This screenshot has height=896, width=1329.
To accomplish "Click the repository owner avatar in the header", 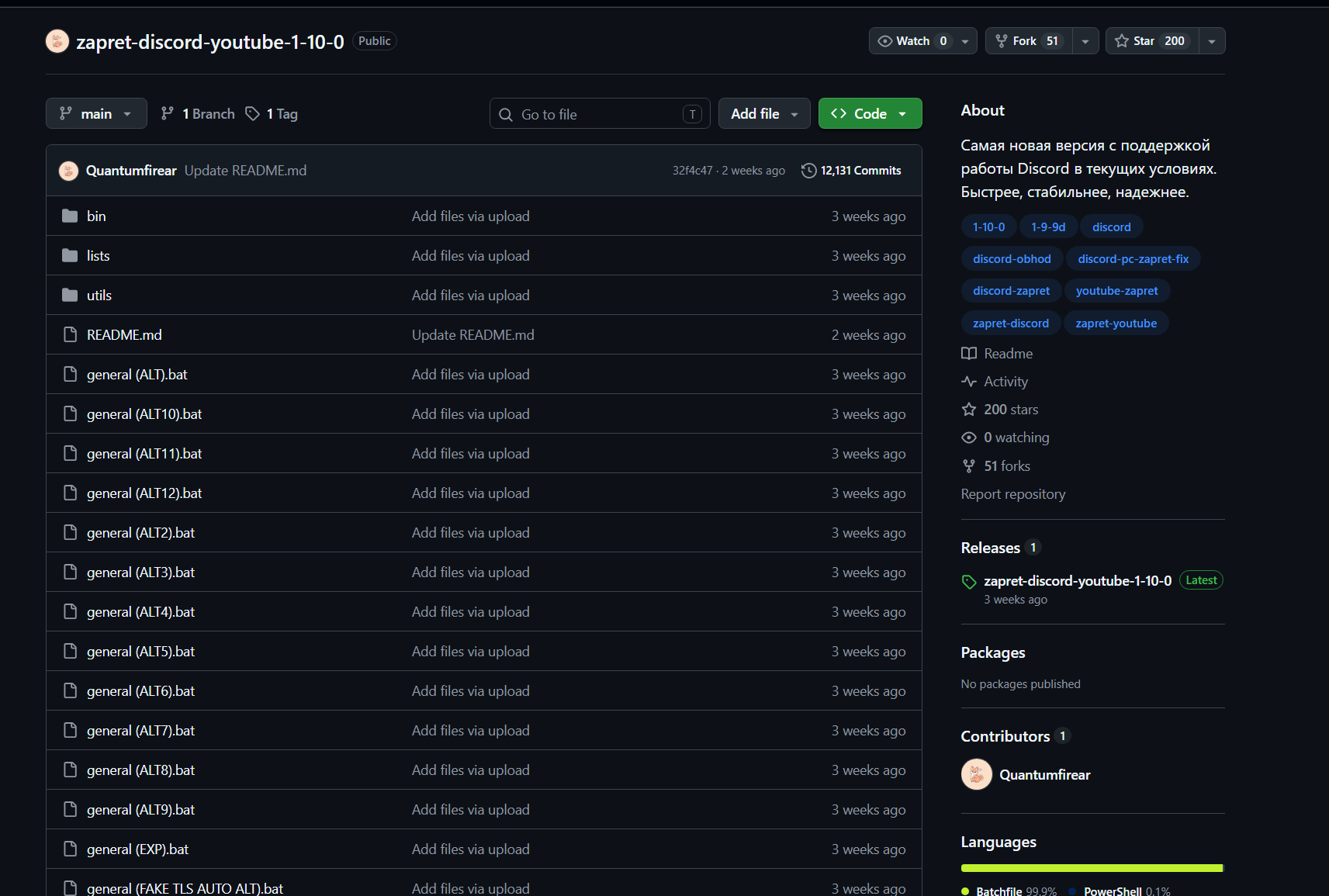I will pos(57,41).
